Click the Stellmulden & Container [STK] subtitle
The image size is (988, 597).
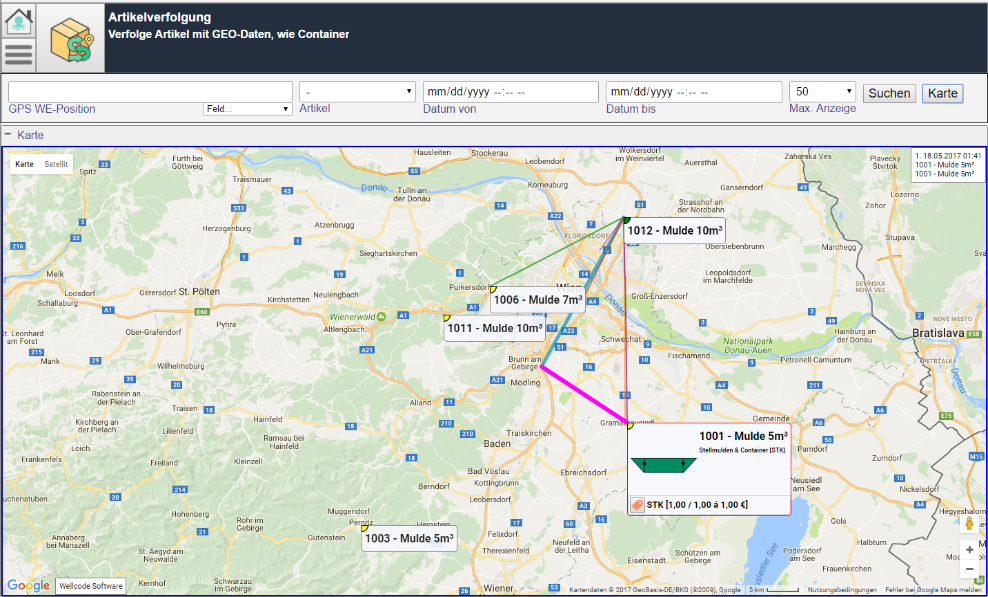click(742, 450)
